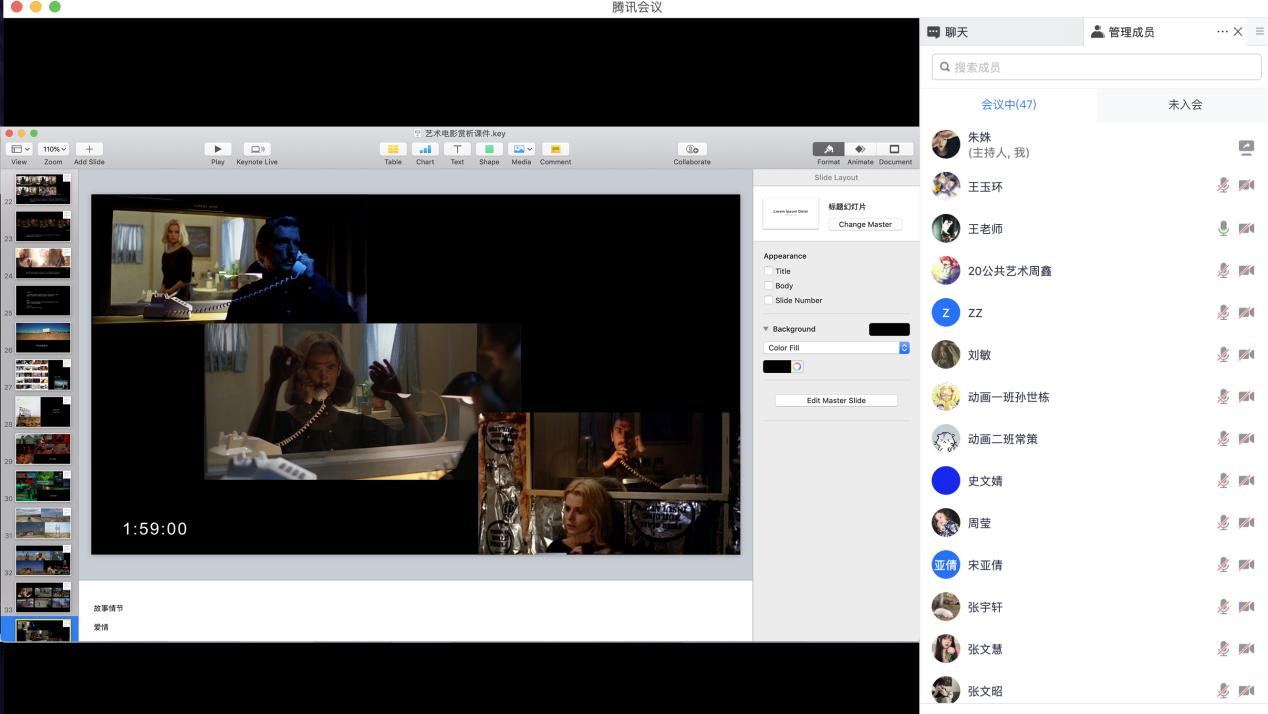Toggle the Slide Number checkbox
The height and width of the screenshot is (714, 1268).
click(x=768, y=300)
